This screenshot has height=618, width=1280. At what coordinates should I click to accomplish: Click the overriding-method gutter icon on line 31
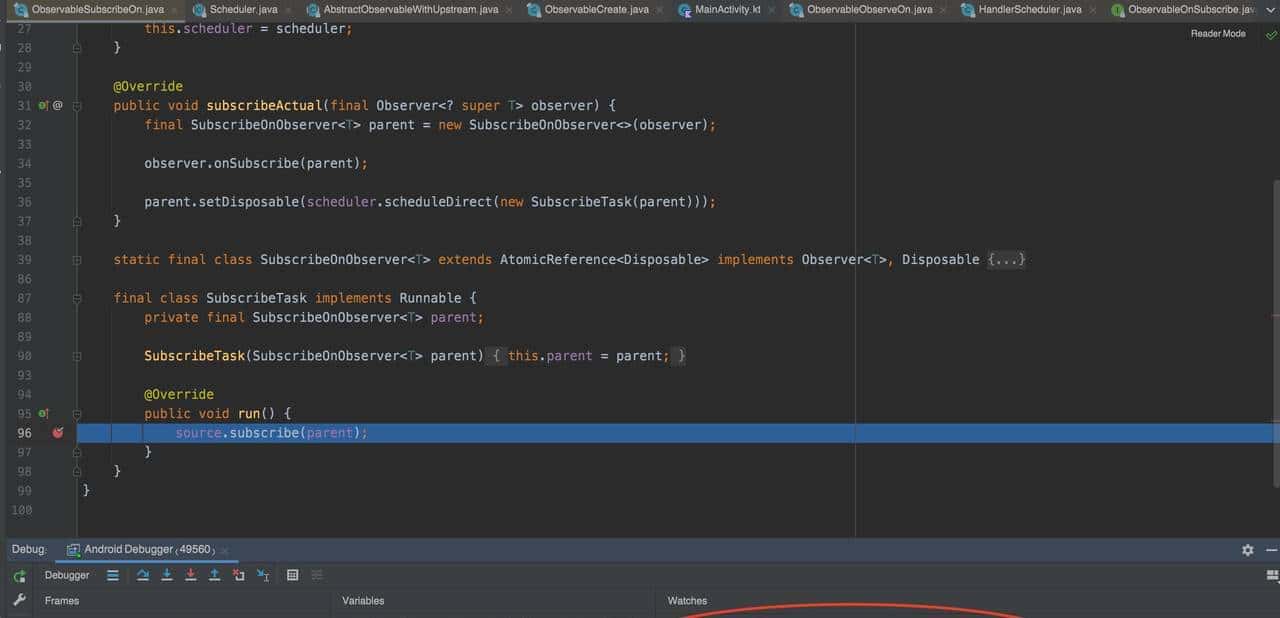43,105
